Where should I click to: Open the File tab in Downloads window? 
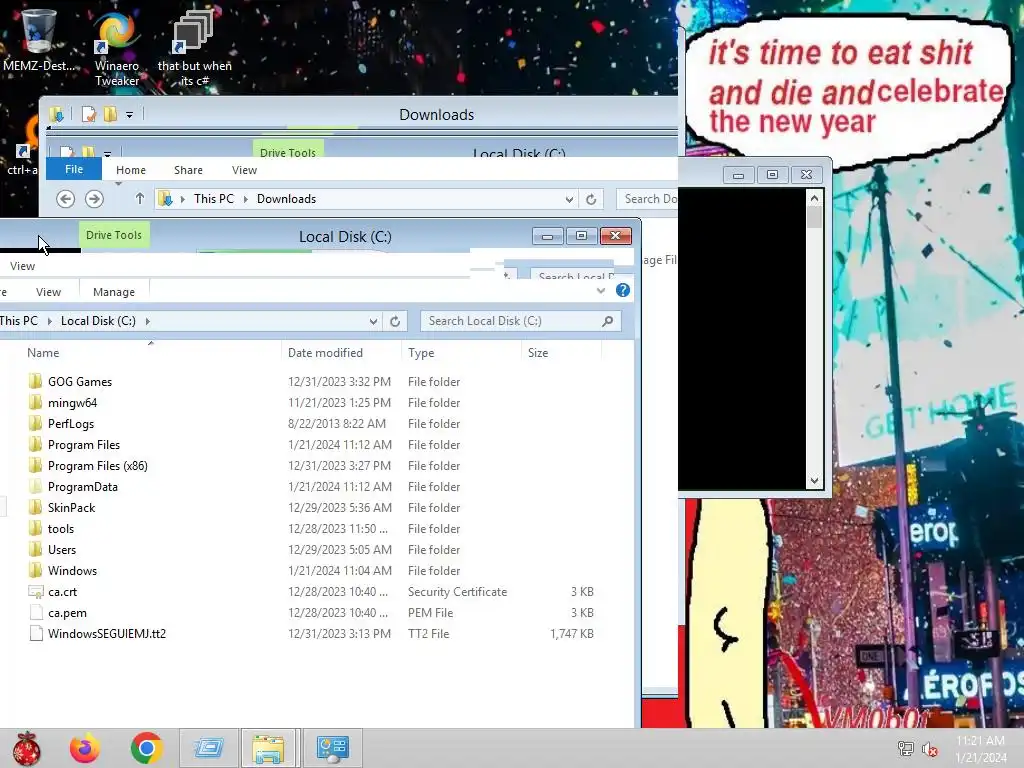(74, 169)
